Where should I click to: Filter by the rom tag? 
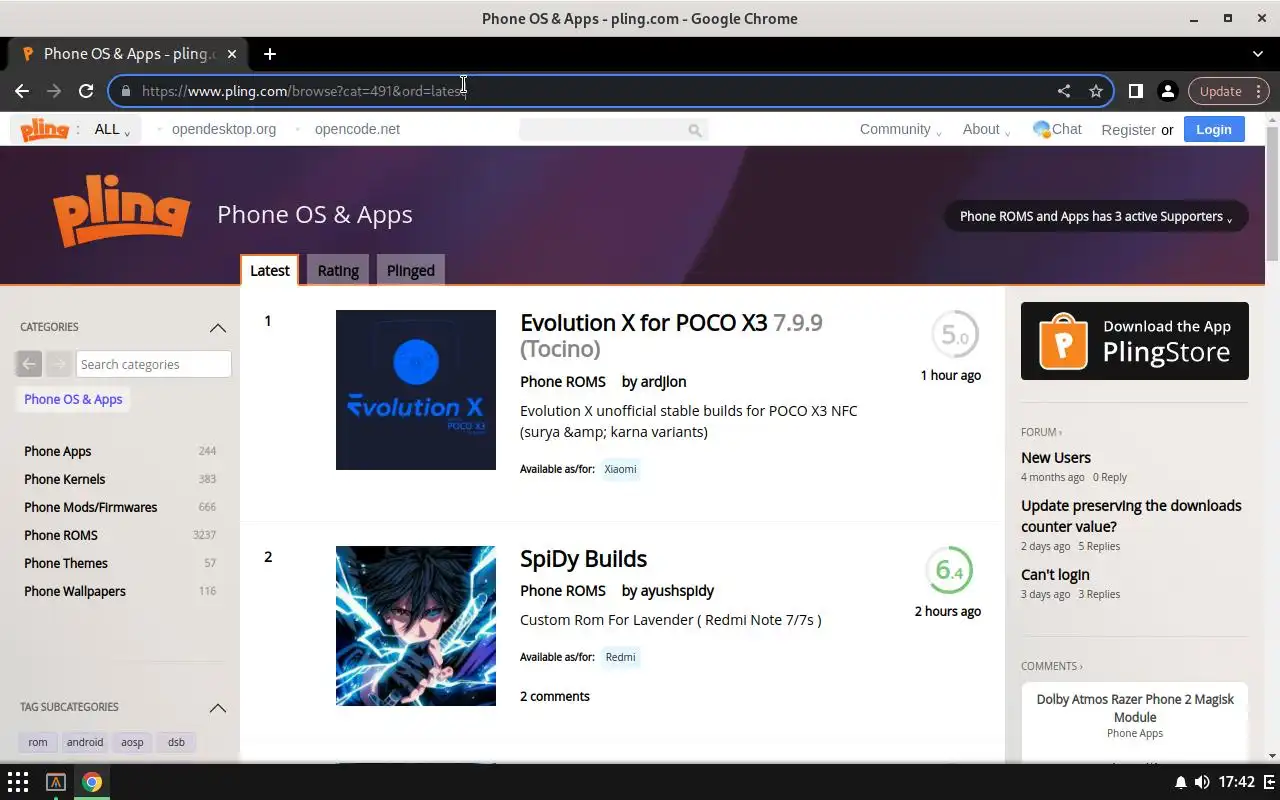pos(38,742)
